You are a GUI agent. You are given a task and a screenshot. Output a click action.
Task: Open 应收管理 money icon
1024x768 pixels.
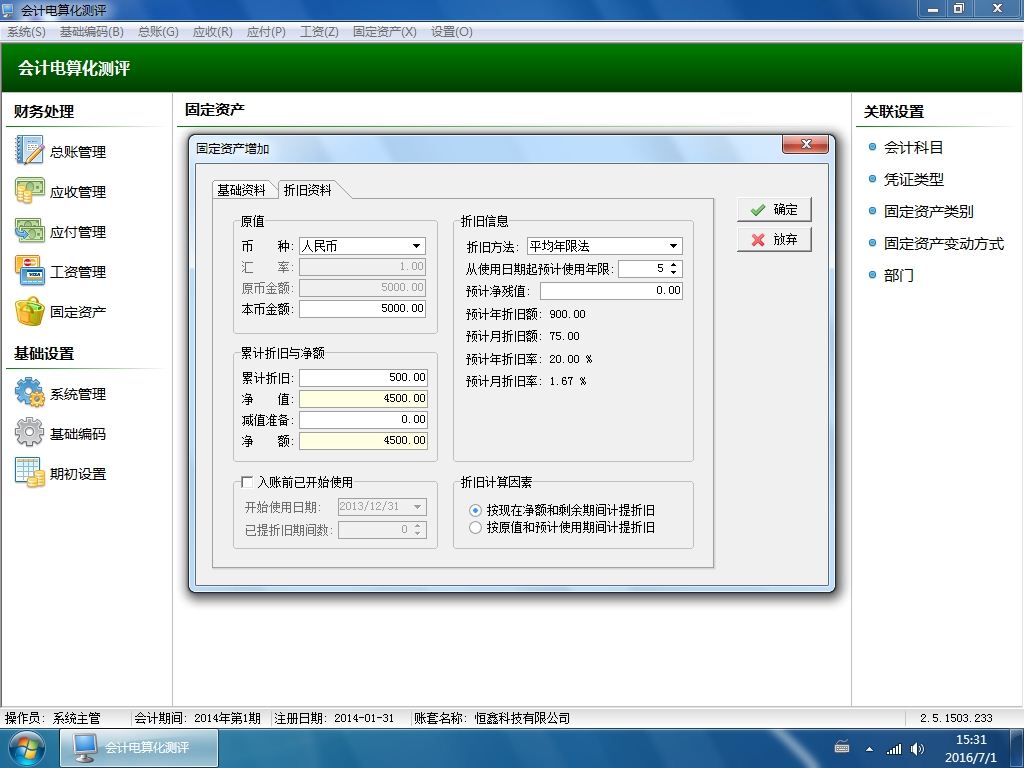[29, 191]
